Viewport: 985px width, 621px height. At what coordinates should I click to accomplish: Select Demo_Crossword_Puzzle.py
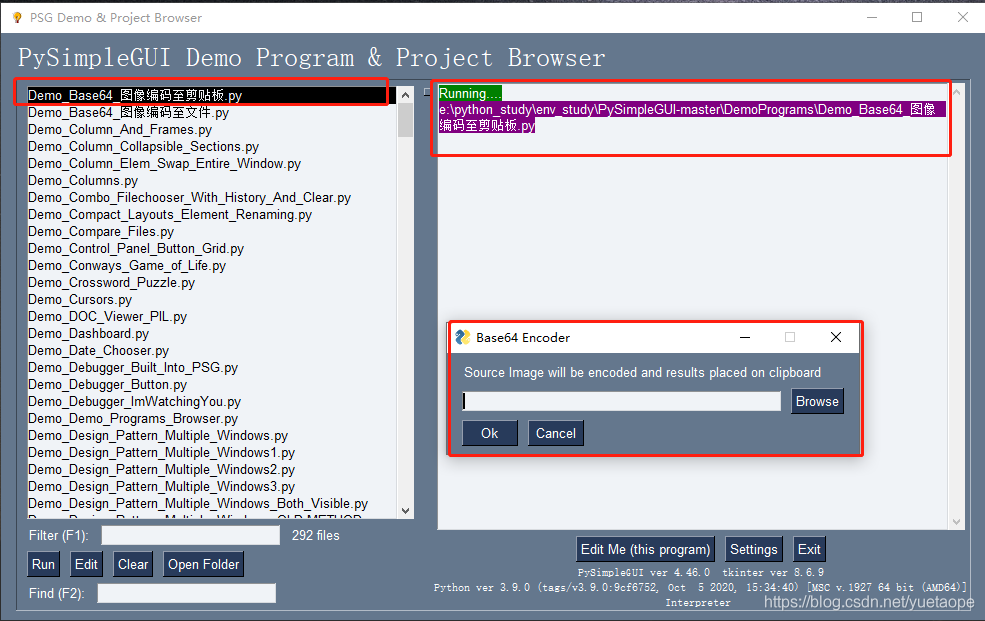[212, 282]
